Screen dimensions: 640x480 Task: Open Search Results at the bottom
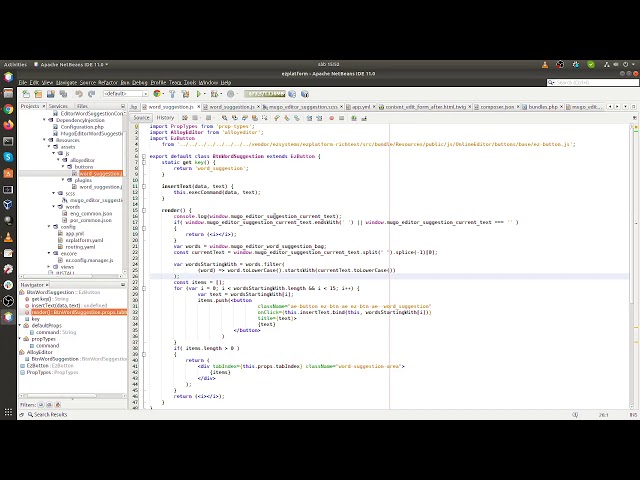[47, 414]
